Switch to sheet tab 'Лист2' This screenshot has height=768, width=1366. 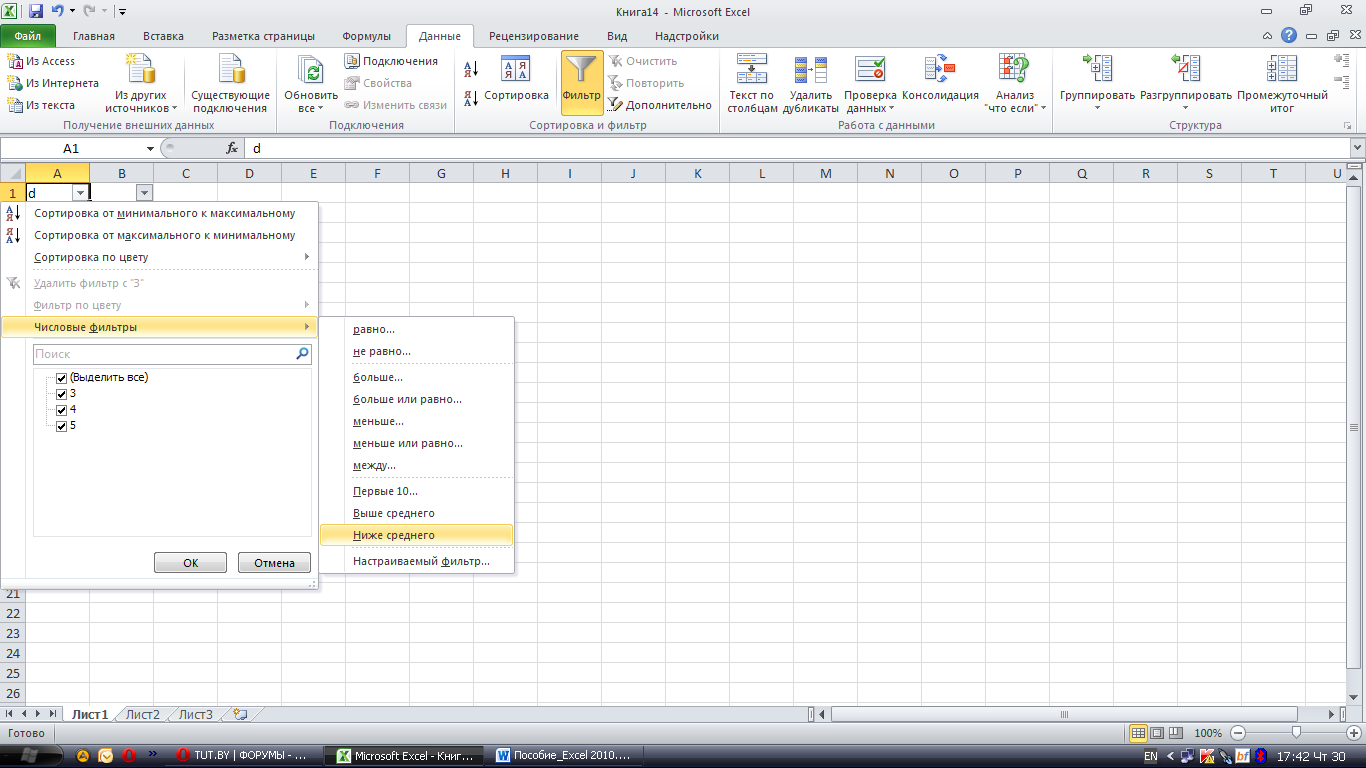[x=143, y=714]
